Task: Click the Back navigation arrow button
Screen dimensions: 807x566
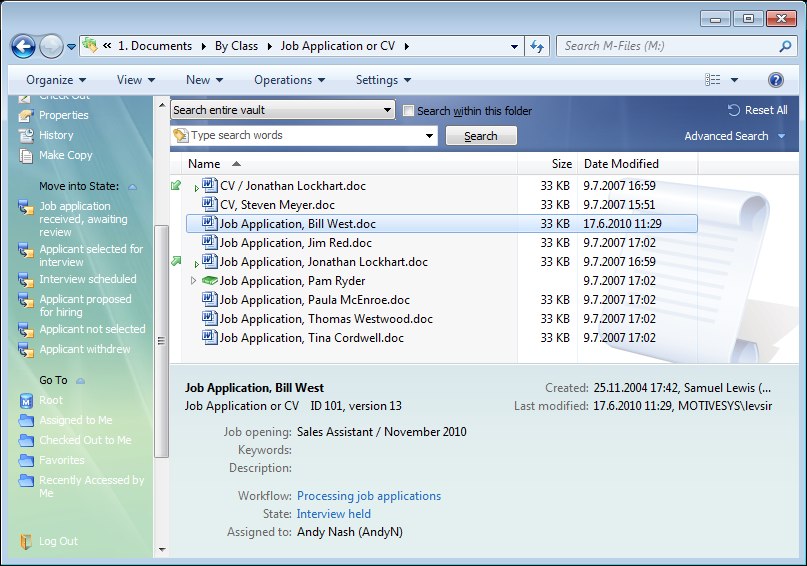Action: point(23,46)
